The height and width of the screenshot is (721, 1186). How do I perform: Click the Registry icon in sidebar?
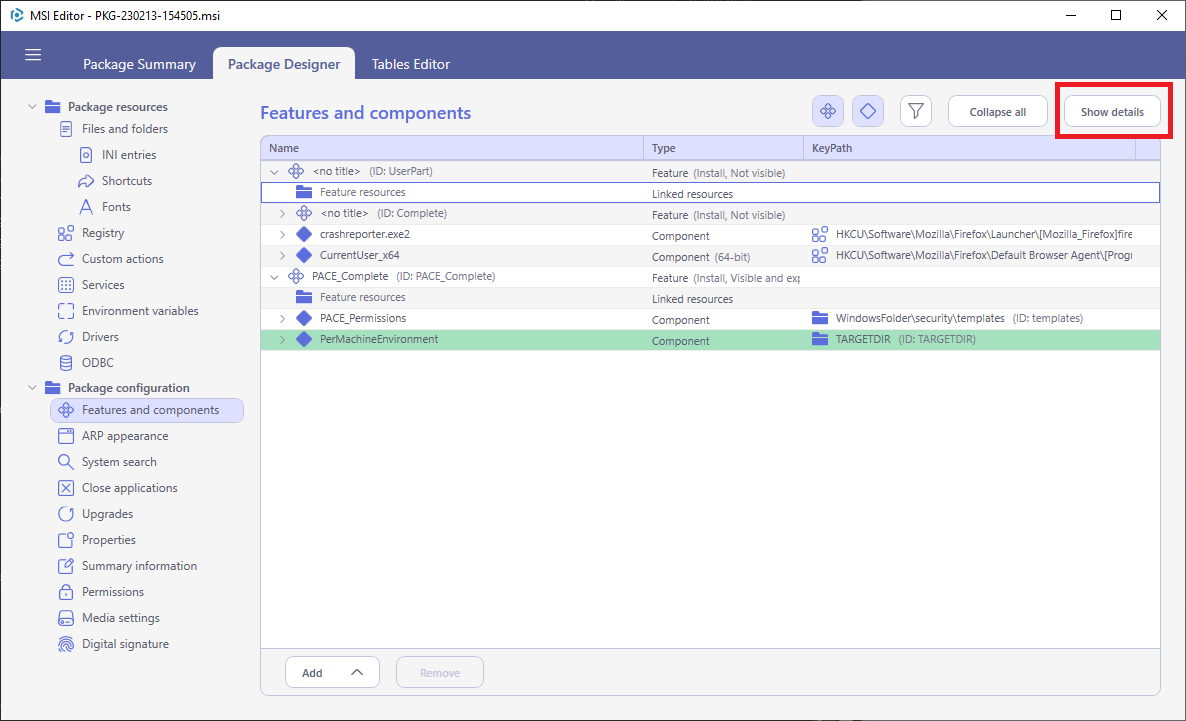[x=66, y=233]
